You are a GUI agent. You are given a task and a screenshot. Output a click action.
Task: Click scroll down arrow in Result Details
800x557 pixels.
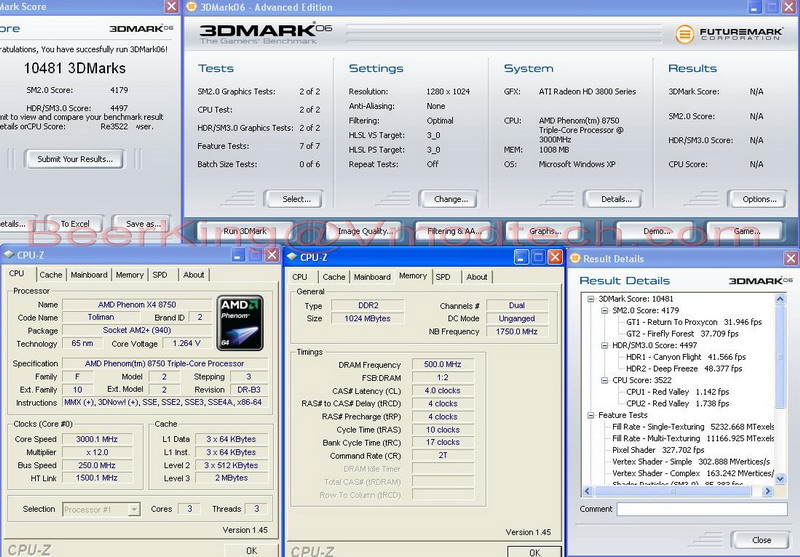click(x=780, y=479)
